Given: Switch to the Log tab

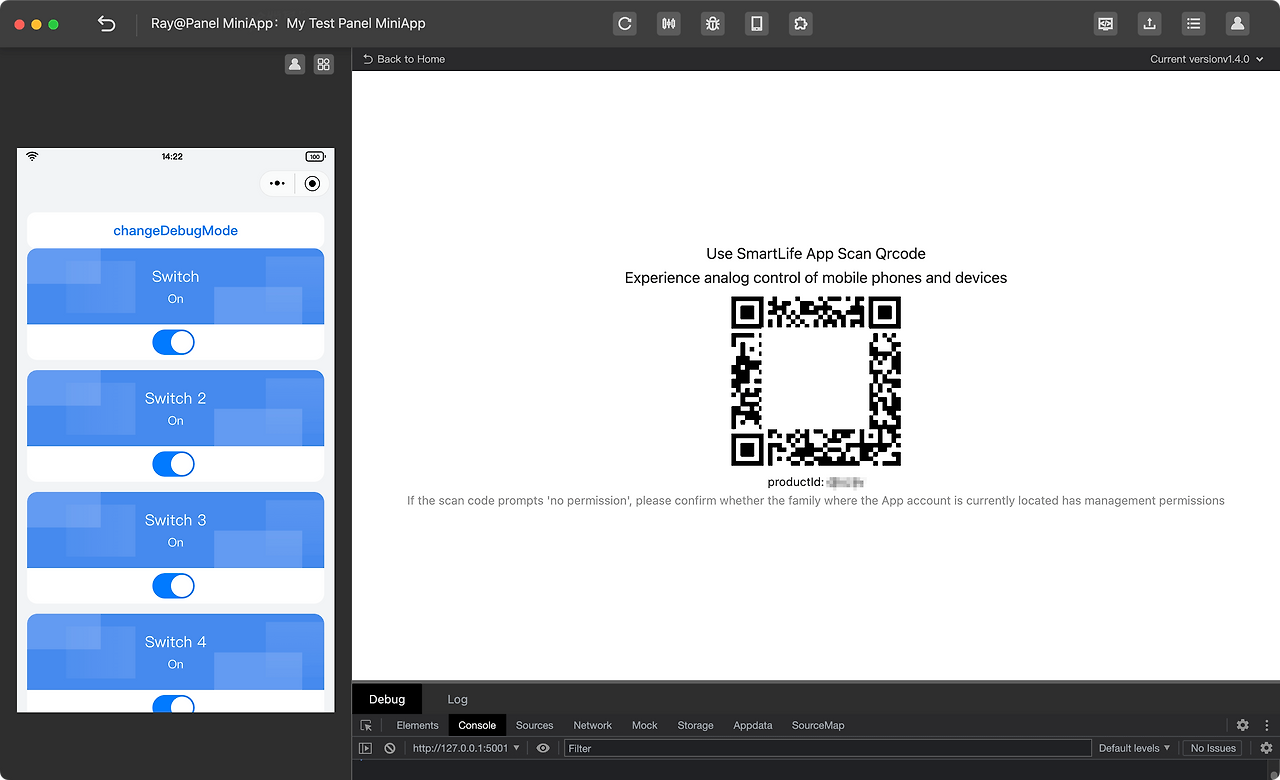Looking at the screenshot, I should (x=457, y=699).
